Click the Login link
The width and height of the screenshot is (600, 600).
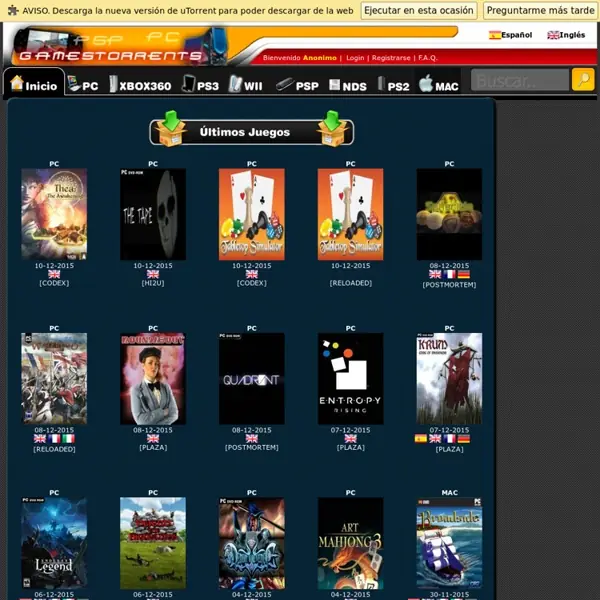coord(355,58)
